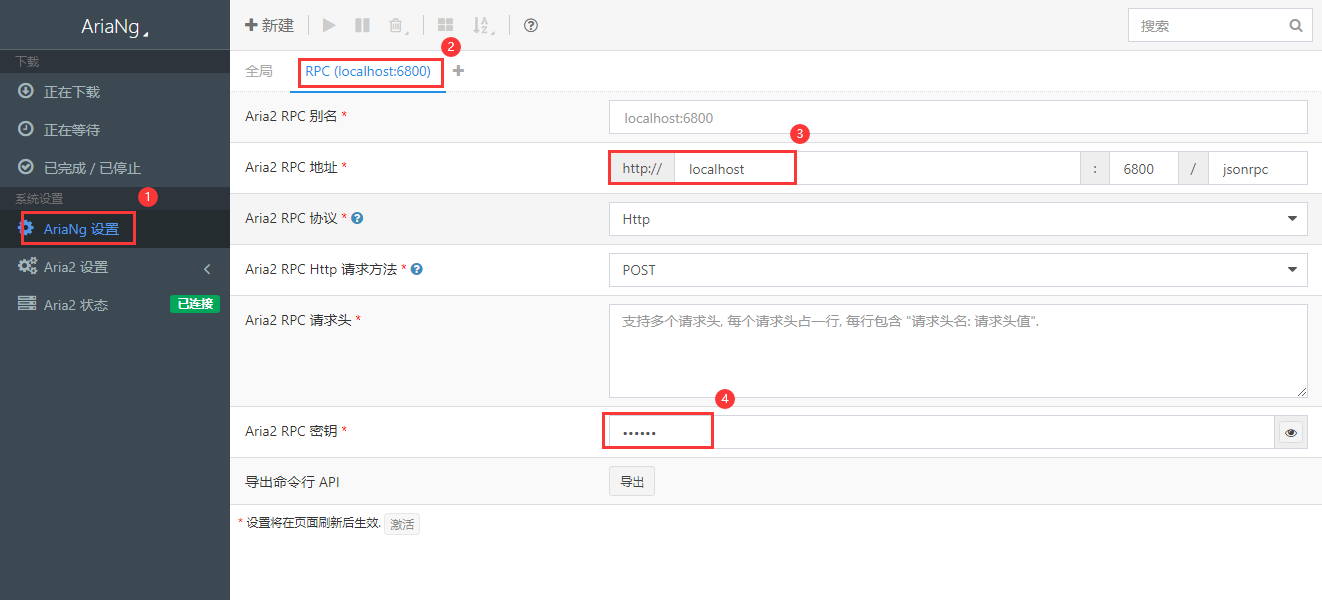Toggle secret visibility with eye icon
The image size is (1322, 600).
pos(1291,433)
